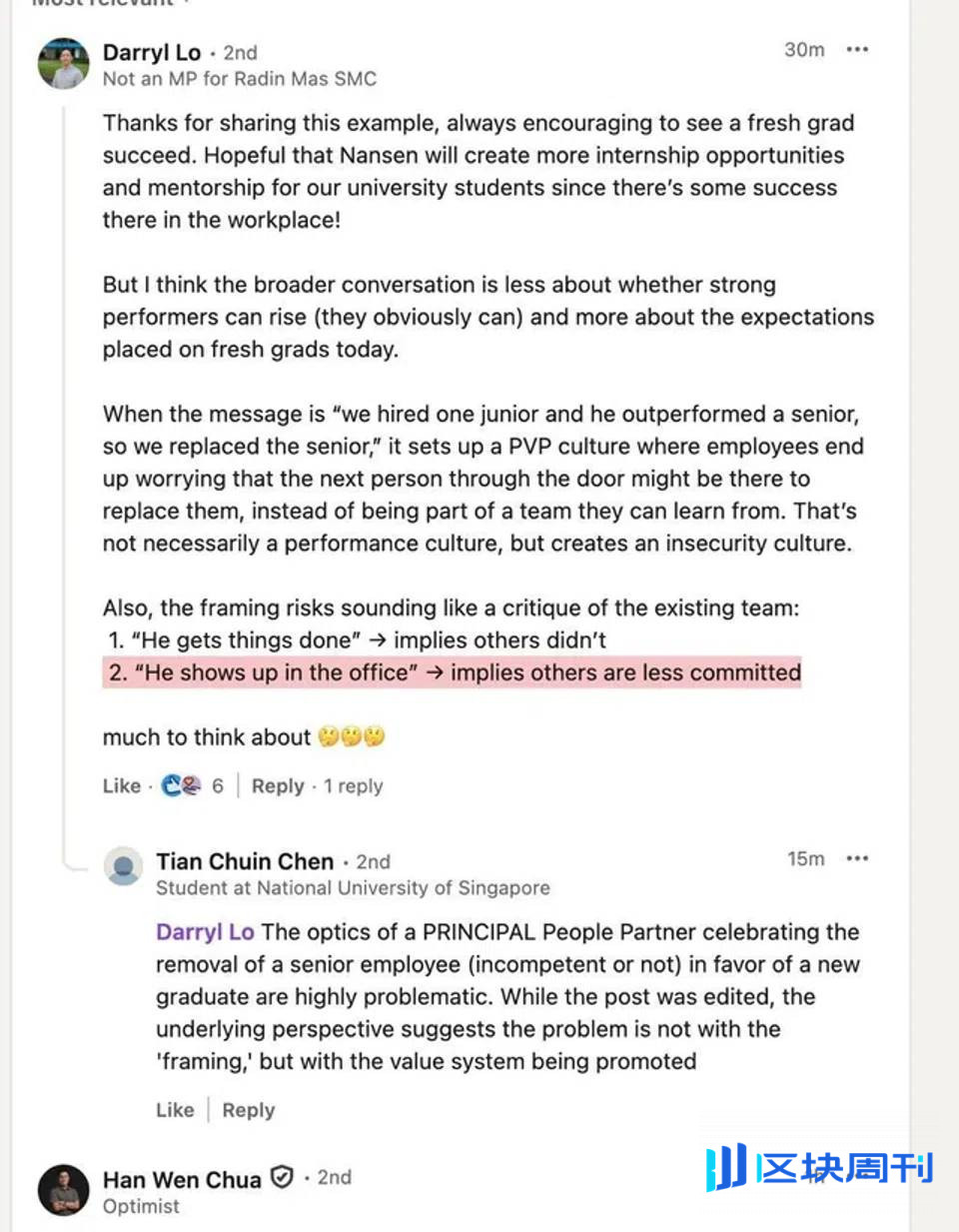Click Han Wen Chua's verified badge

pos(282,1177)
